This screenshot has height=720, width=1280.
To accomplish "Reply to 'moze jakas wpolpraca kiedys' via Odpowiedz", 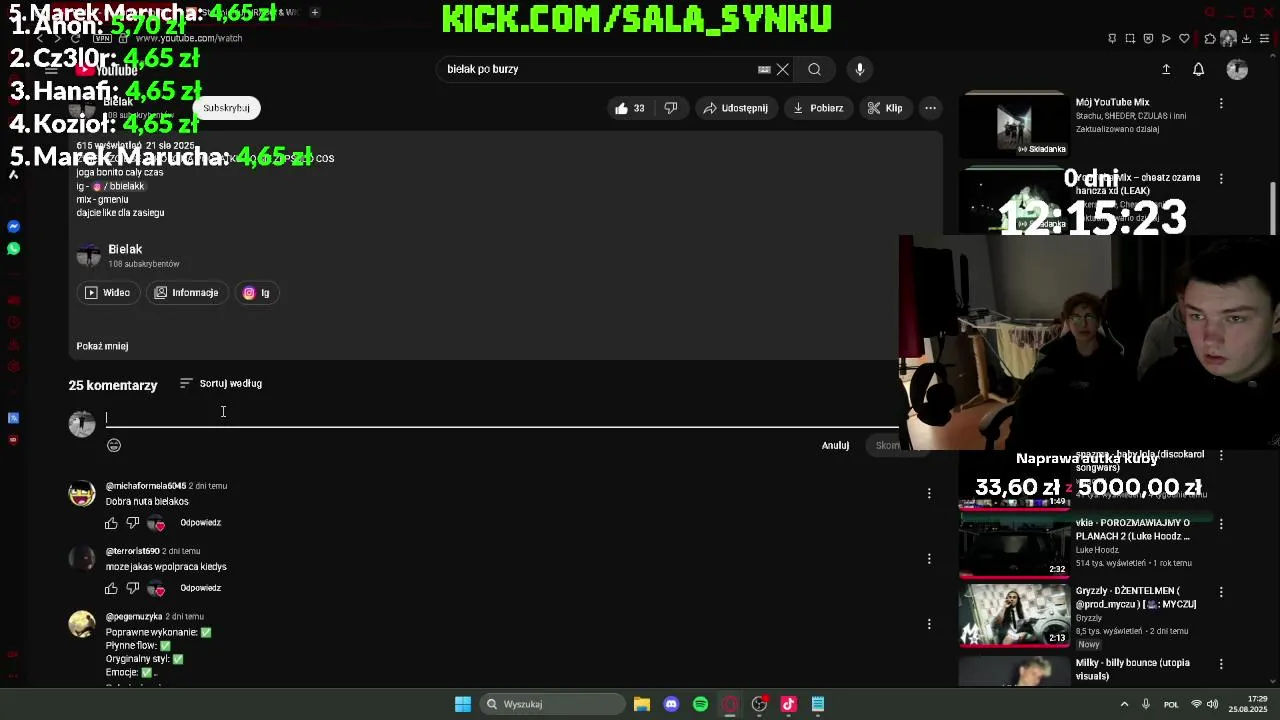I will (201, 588).
